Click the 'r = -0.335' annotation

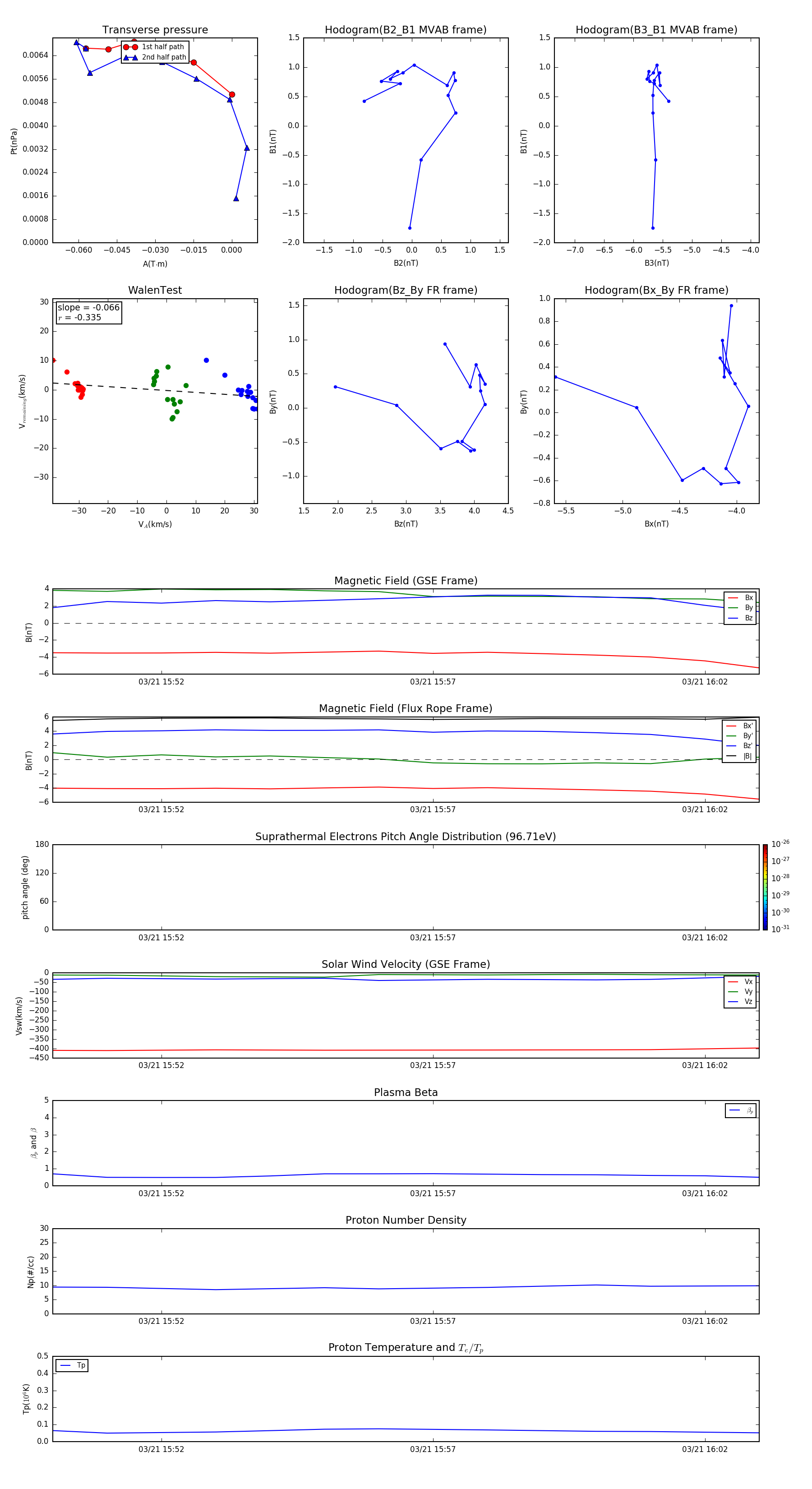(x=80, y=317)
